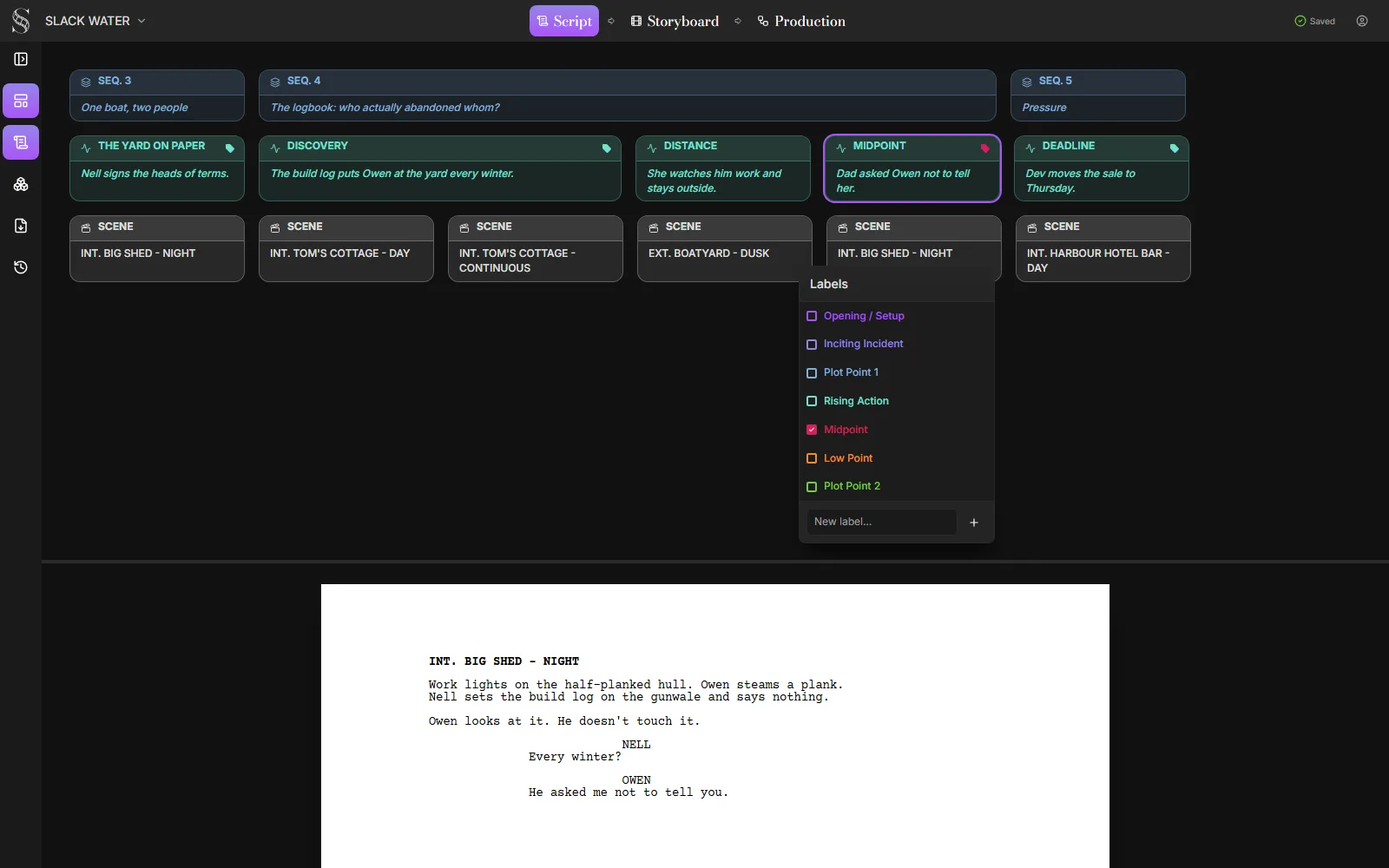This screenshot has width=1389, height=868.
Task: Click the label tag on THE YARD ON PAPER
Action: pyautogui.click(x=230, y=148)
